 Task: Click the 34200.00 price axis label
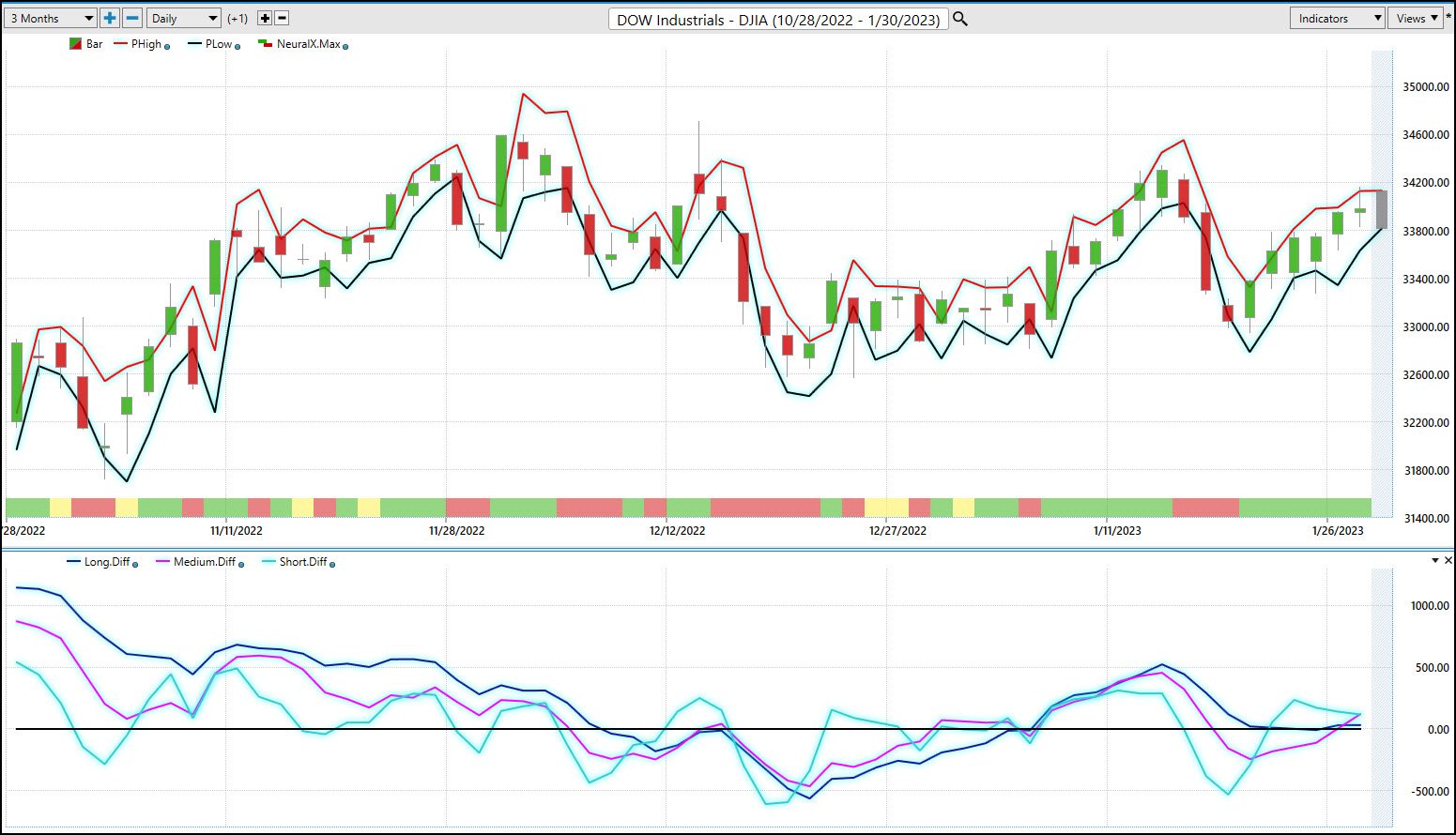tap(1426, 183)
